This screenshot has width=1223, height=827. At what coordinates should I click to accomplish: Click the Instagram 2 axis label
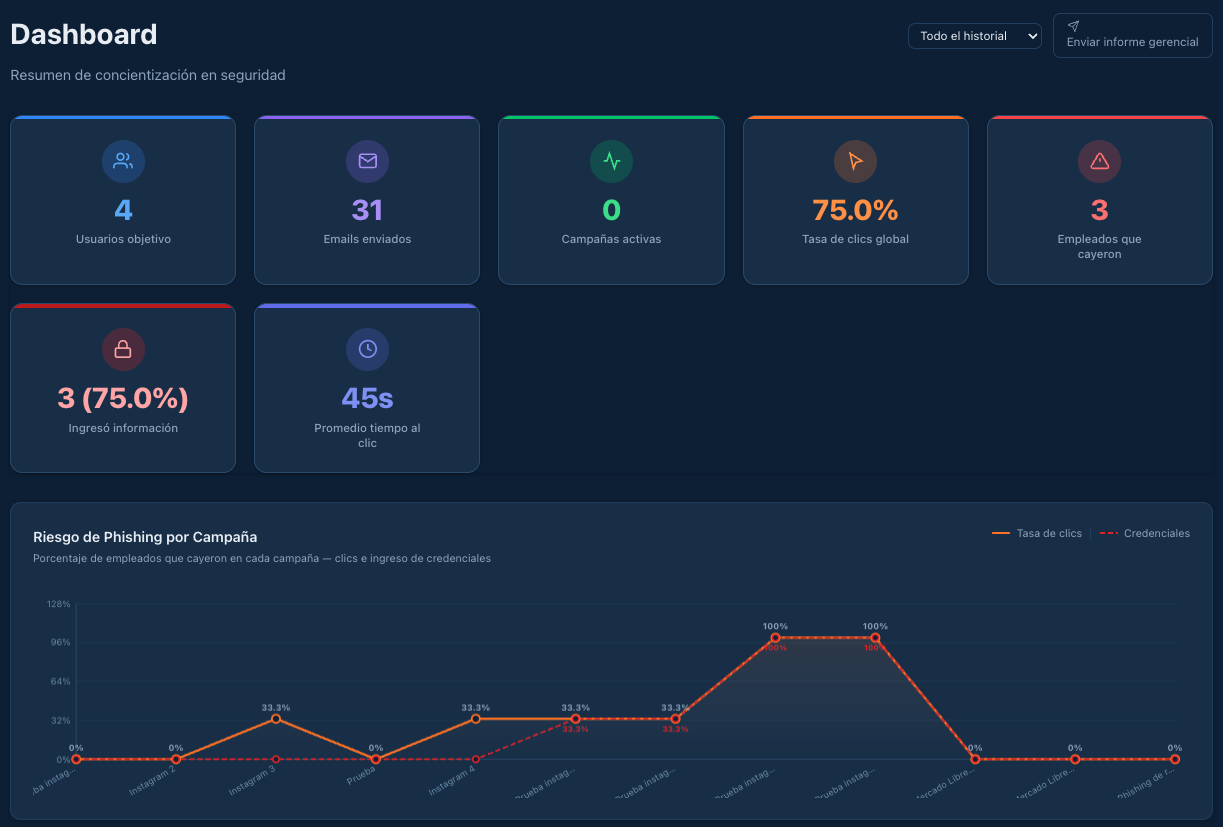pyautogui.click(x=154, y=781)
